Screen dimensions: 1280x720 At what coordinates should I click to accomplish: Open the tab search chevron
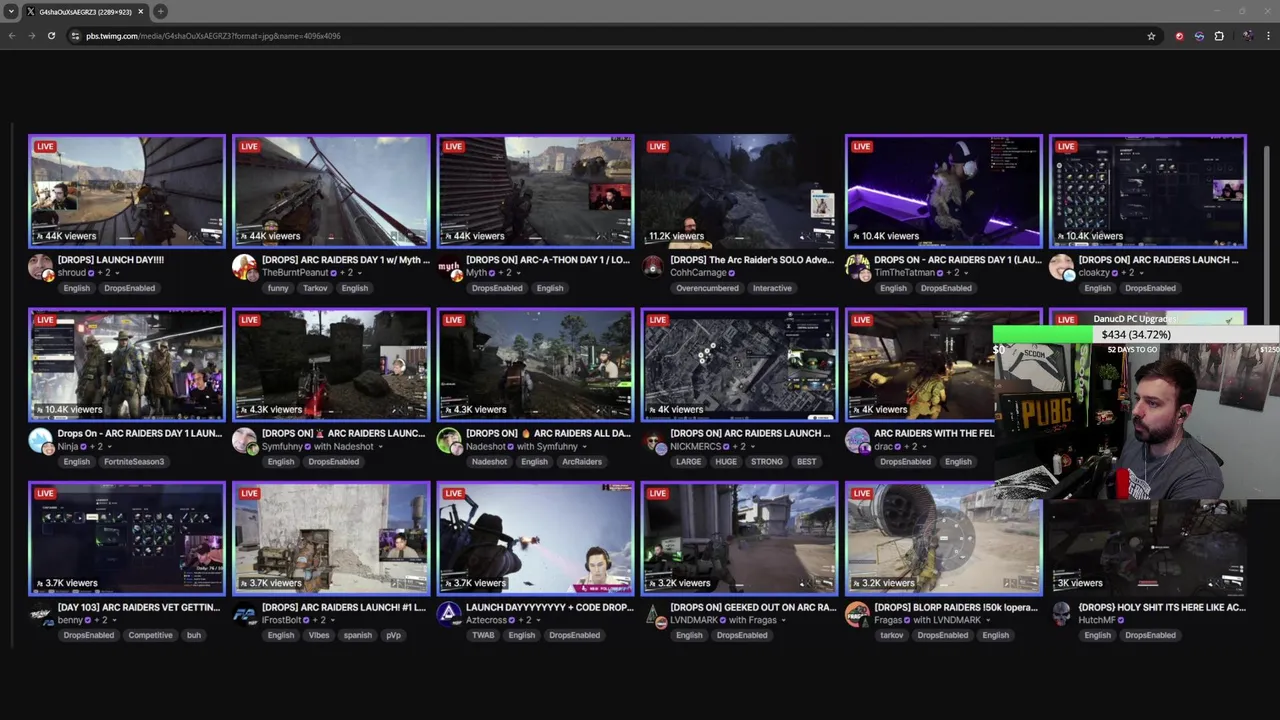[11, 12]
